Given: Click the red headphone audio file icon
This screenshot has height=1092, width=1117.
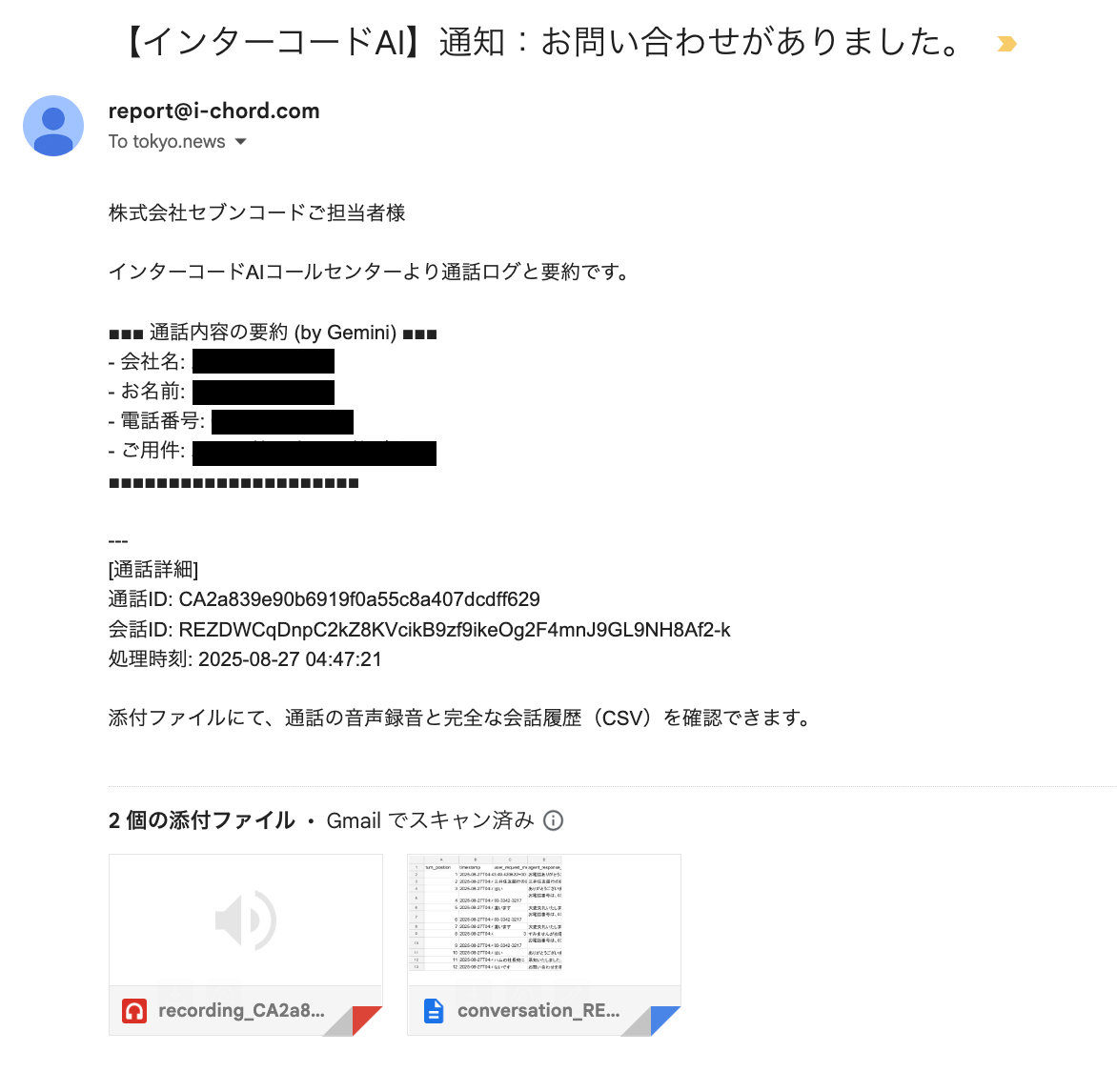Looking at the screenshot, I should click(134, 1011).
